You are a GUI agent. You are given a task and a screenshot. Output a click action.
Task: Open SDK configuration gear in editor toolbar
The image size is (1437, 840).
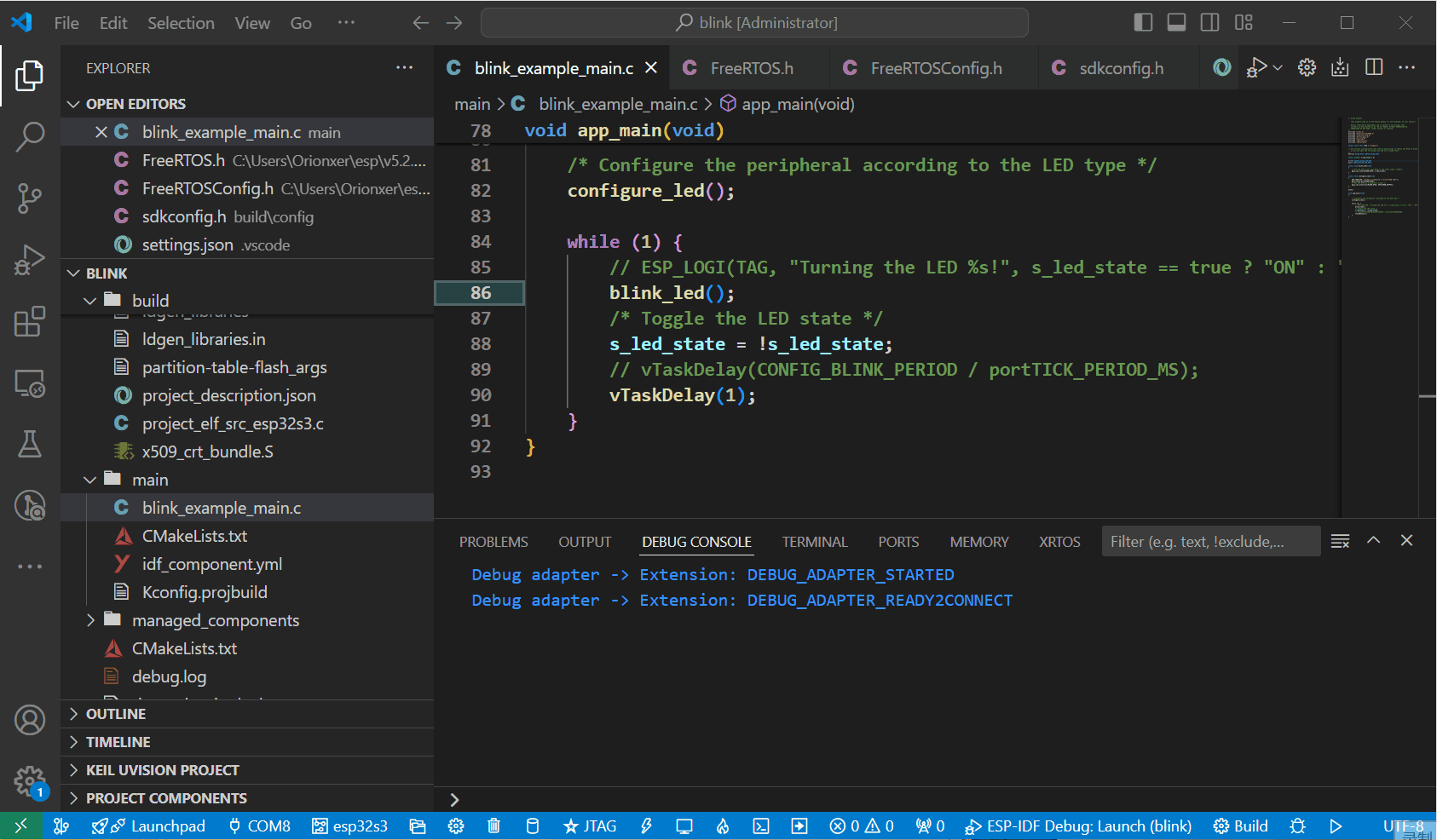[x=1307, y=67]
